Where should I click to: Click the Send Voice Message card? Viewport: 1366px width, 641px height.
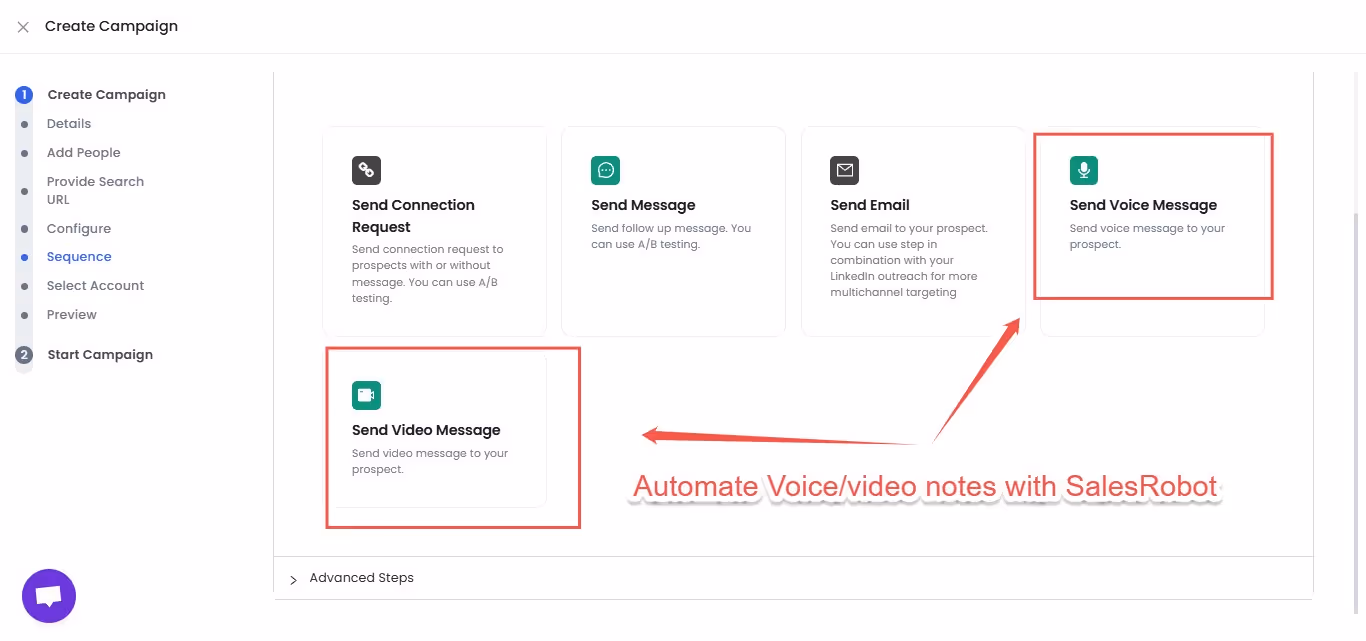[1152, 215]
